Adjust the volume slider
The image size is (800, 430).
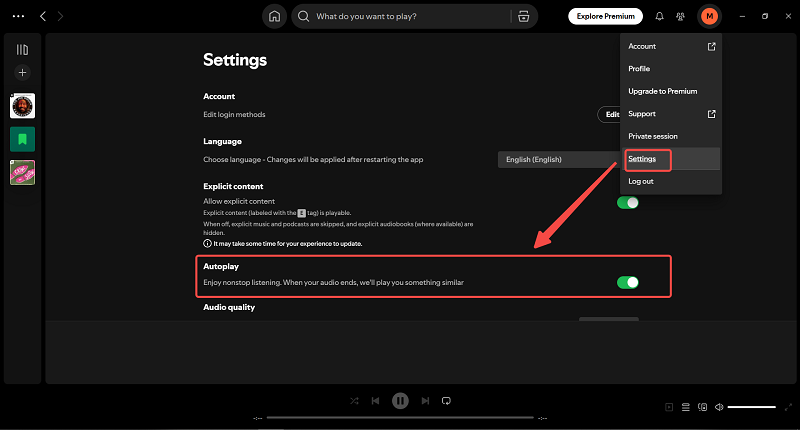click(752, 407)
